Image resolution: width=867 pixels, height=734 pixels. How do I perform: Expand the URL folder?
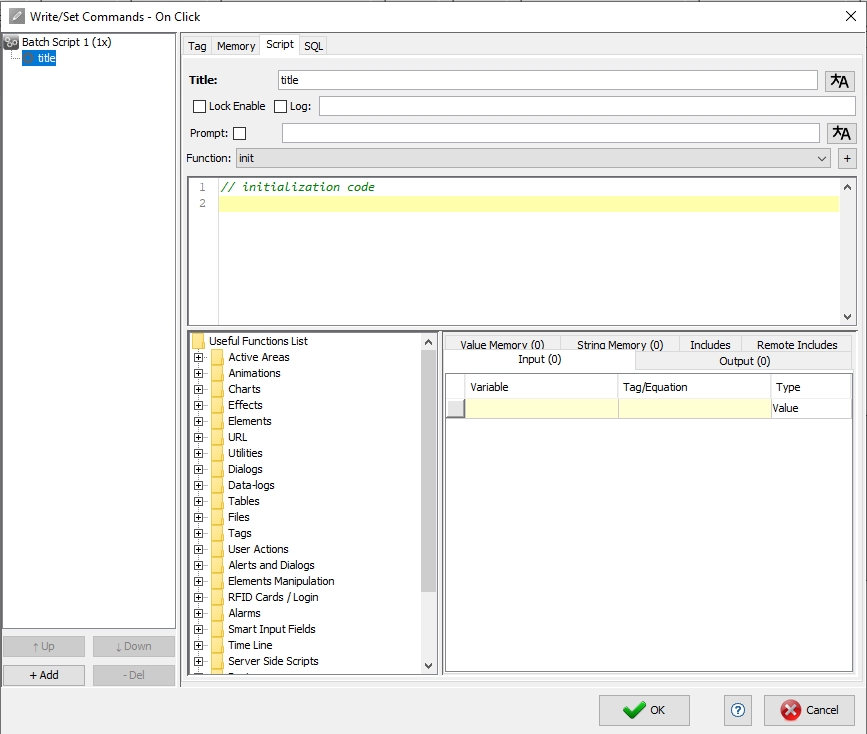click(199, 438)
